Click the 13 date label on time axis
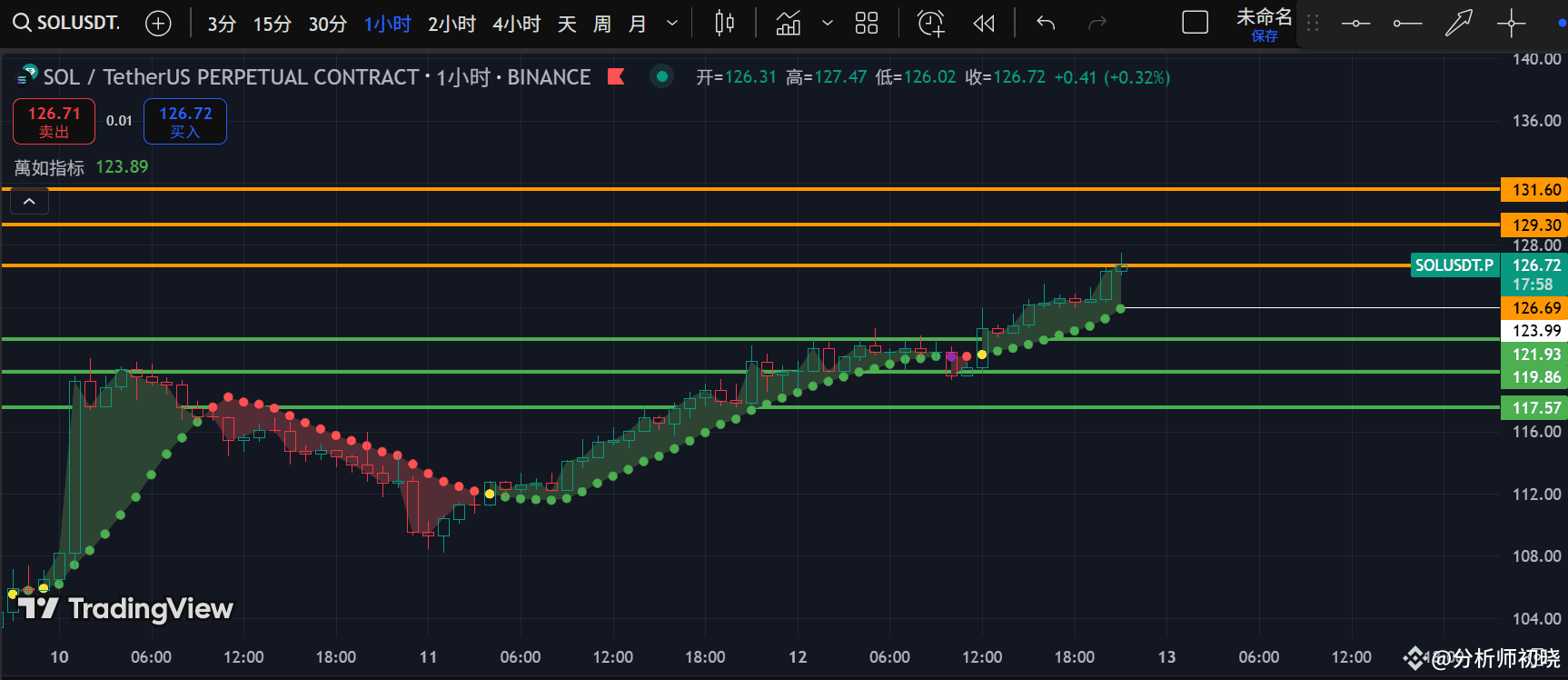Screen dimensions: 1568x680 click(1166, 656)
